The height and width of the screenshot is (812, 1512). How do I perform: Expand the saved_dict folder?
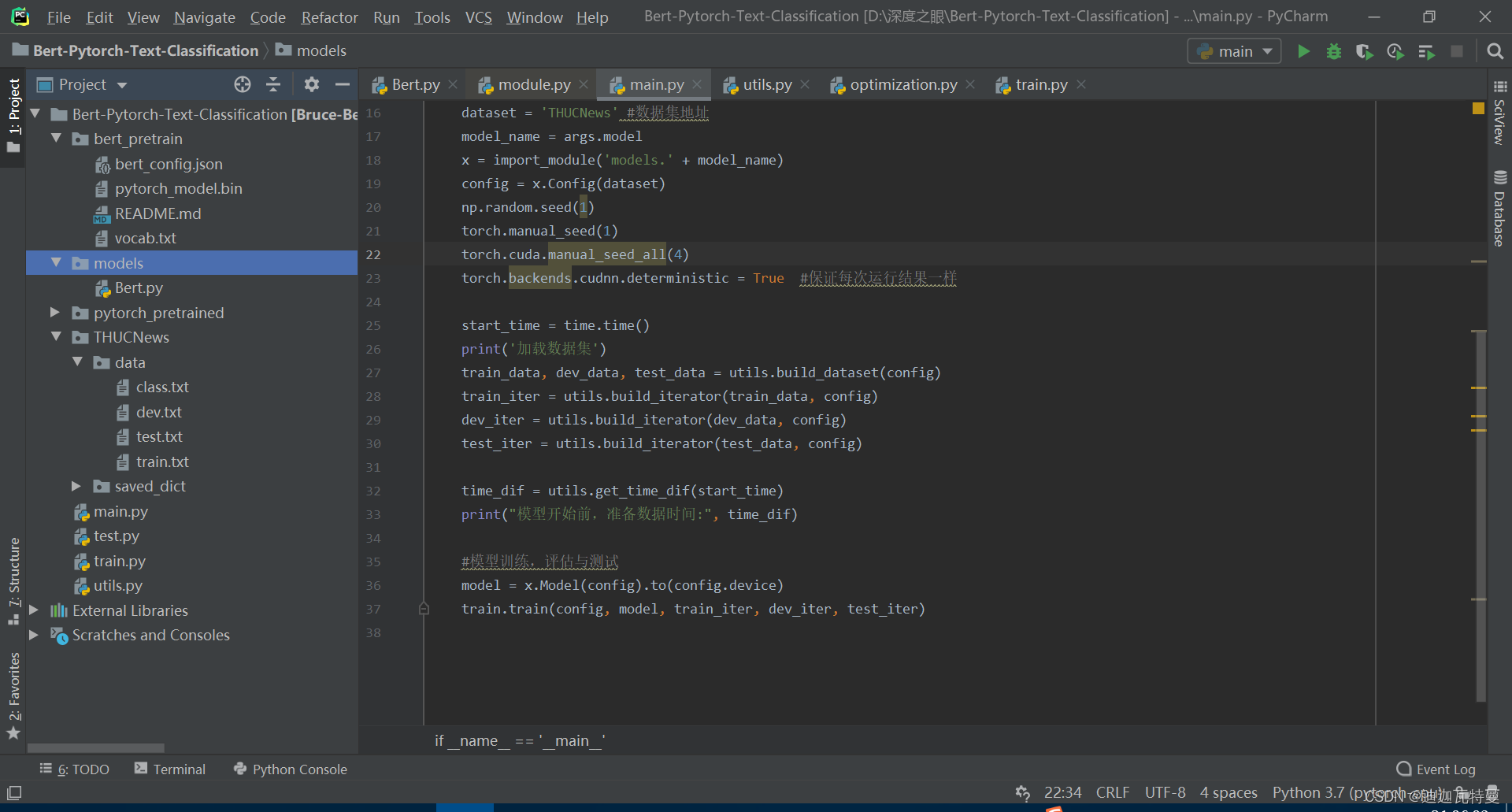point(76,486)
